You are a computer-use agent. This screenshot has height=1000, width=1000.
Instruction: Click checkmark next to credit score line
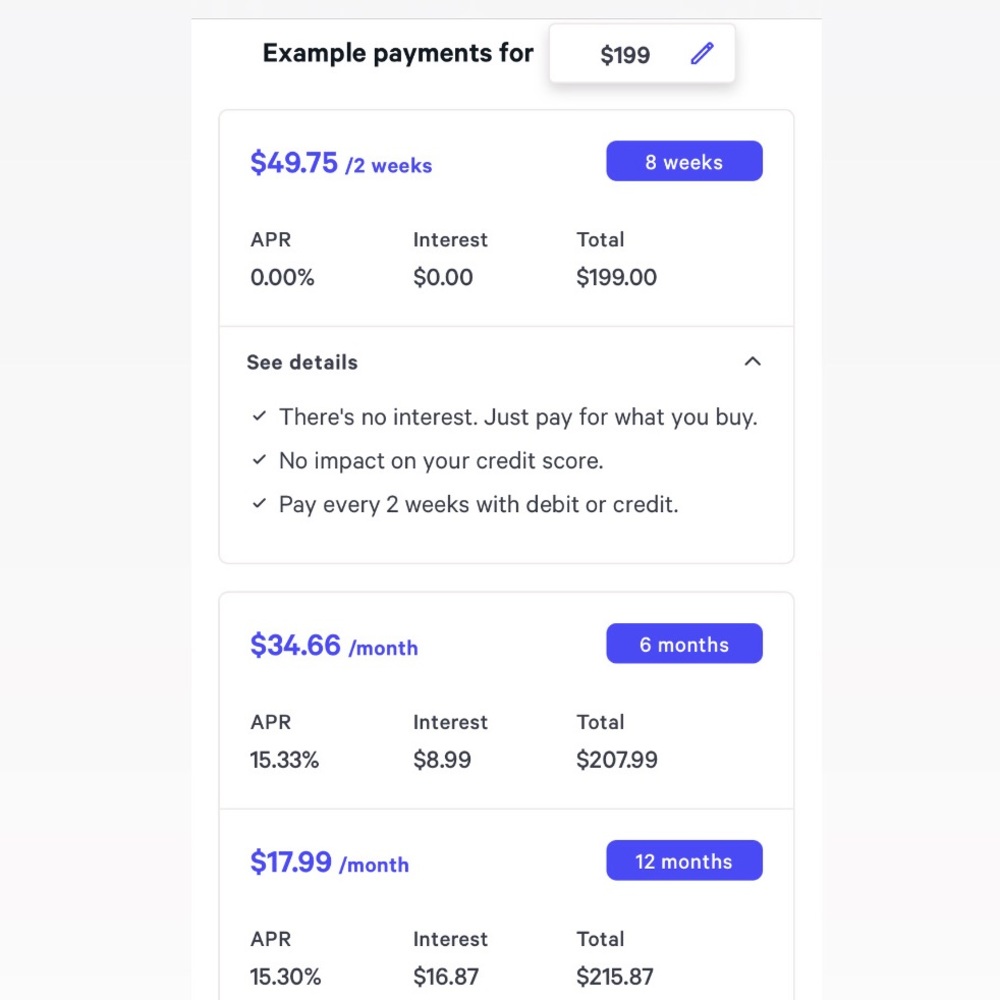pyautogui.click(x=259, y=460)
